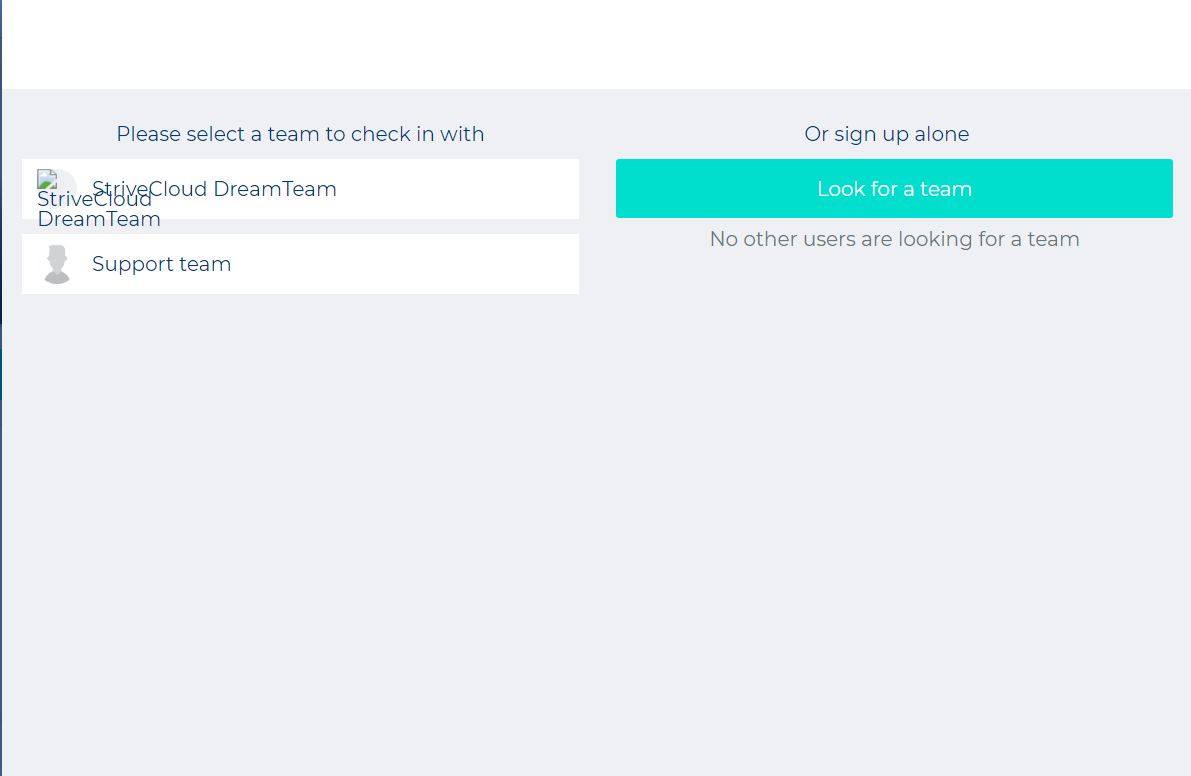Select the Support team name label
The height and width of the screenshot is (776, 1191).
161,264
